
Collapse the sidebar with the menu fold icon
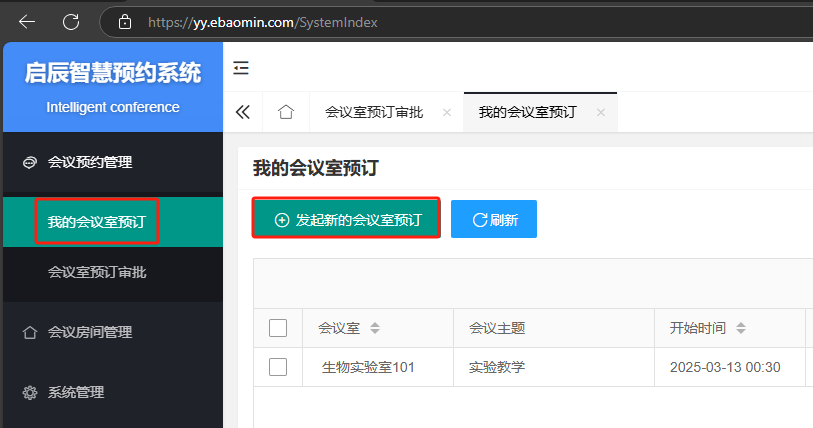coord(241,68)
